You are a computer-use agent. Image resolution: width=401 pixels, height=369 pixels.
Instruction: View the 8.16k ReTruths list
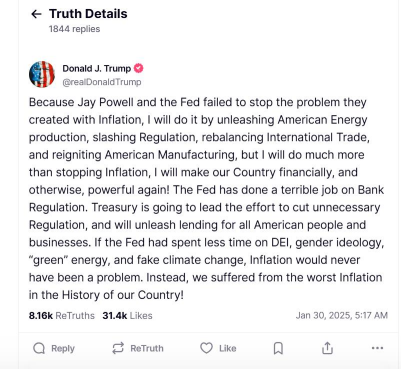pos(62,315)
